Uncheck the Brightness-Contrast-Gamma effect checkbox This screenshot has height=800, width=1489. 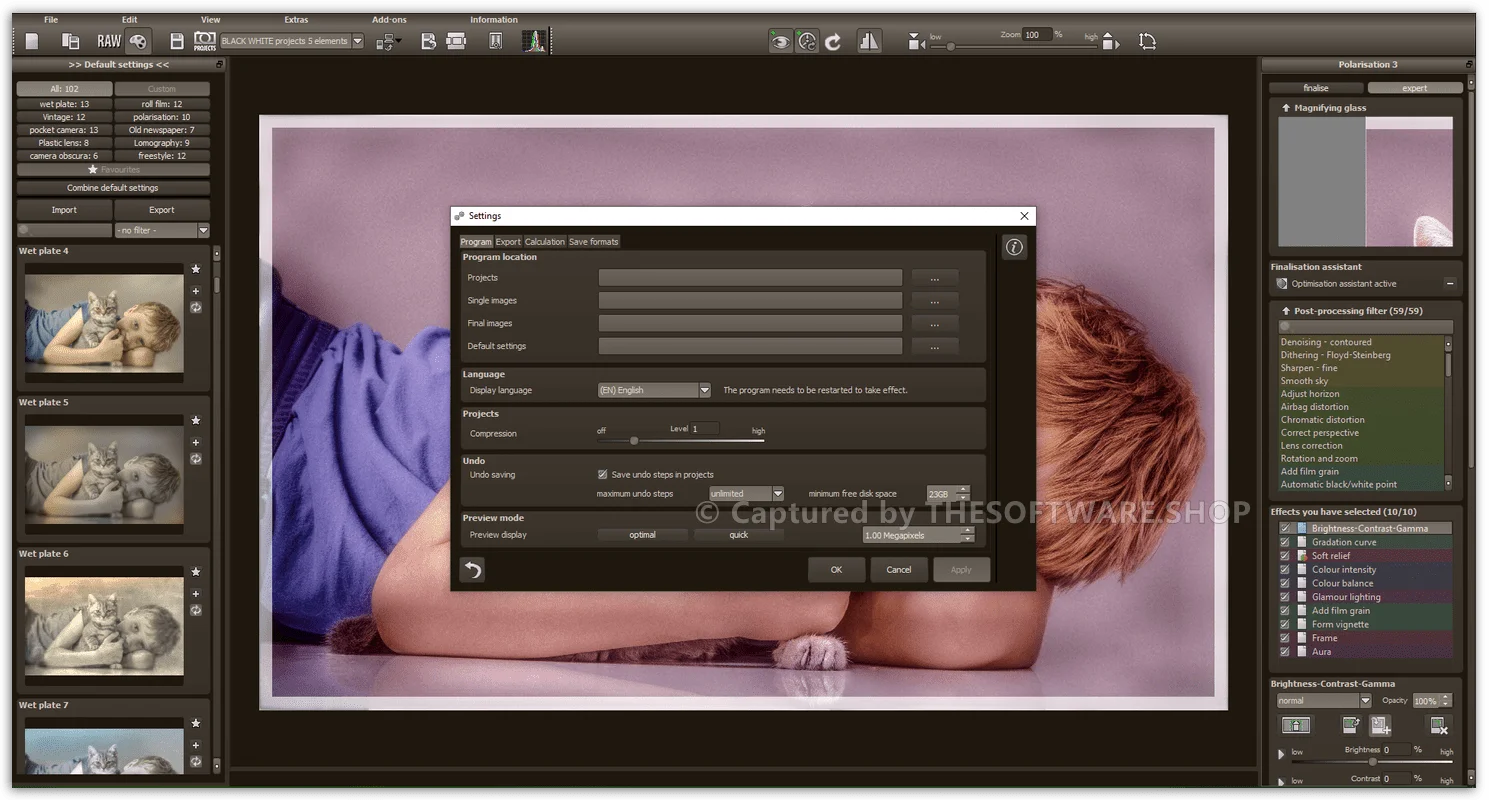click(x=1285, y=528)
